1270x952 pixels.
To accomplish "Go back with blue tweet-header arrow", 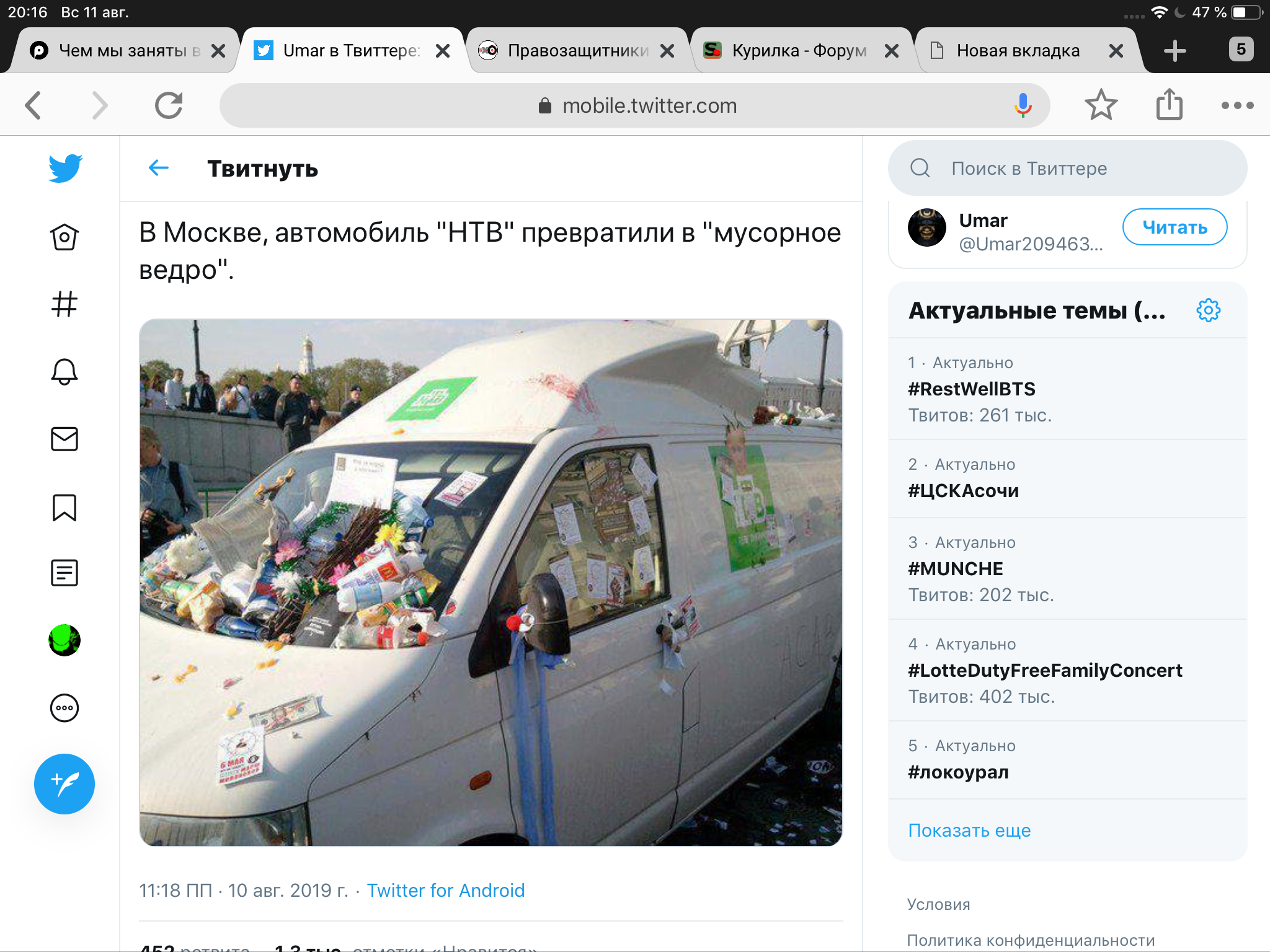I will (x=159, y=167).
